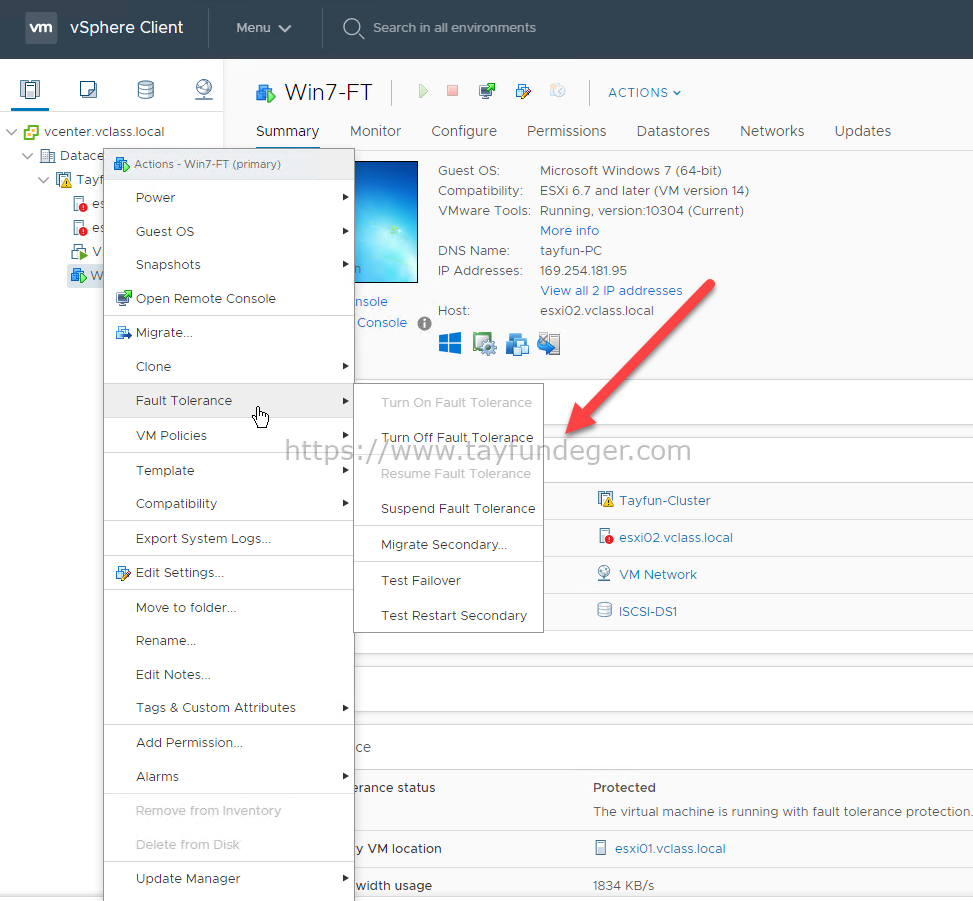Select Test Failover
The height and width of the screenshot is (901, 973).
coord(449,580)
